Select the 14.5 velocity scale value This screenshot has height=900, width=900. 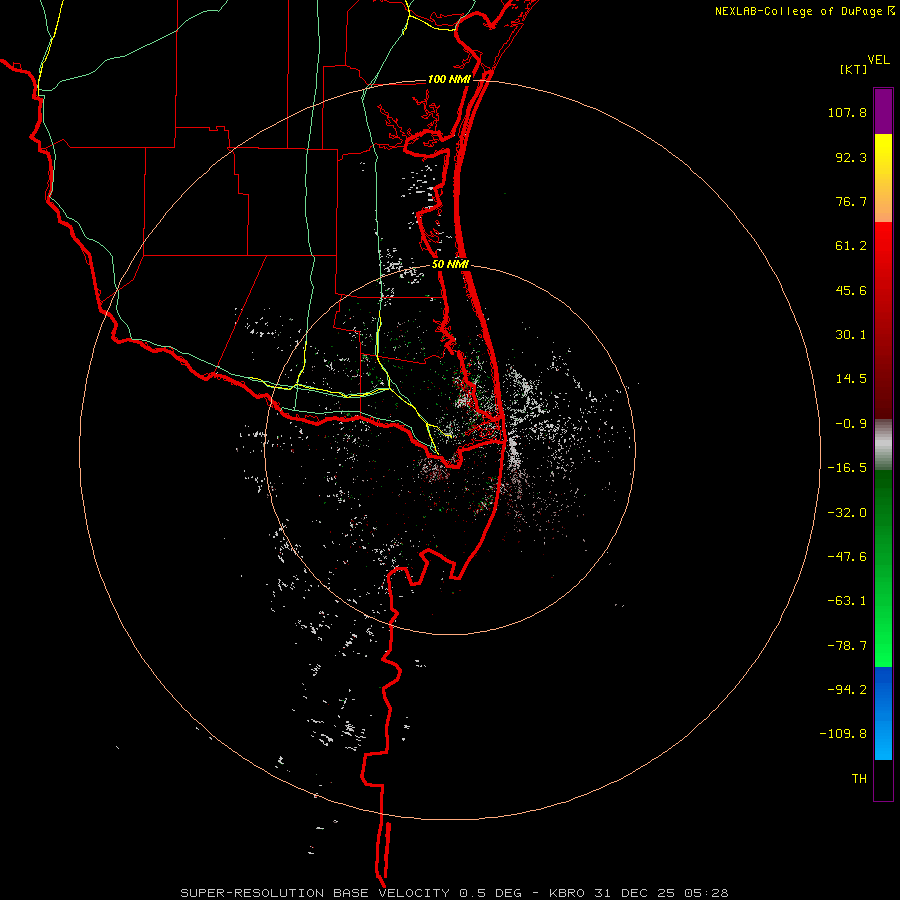click(x=851, y=379)
